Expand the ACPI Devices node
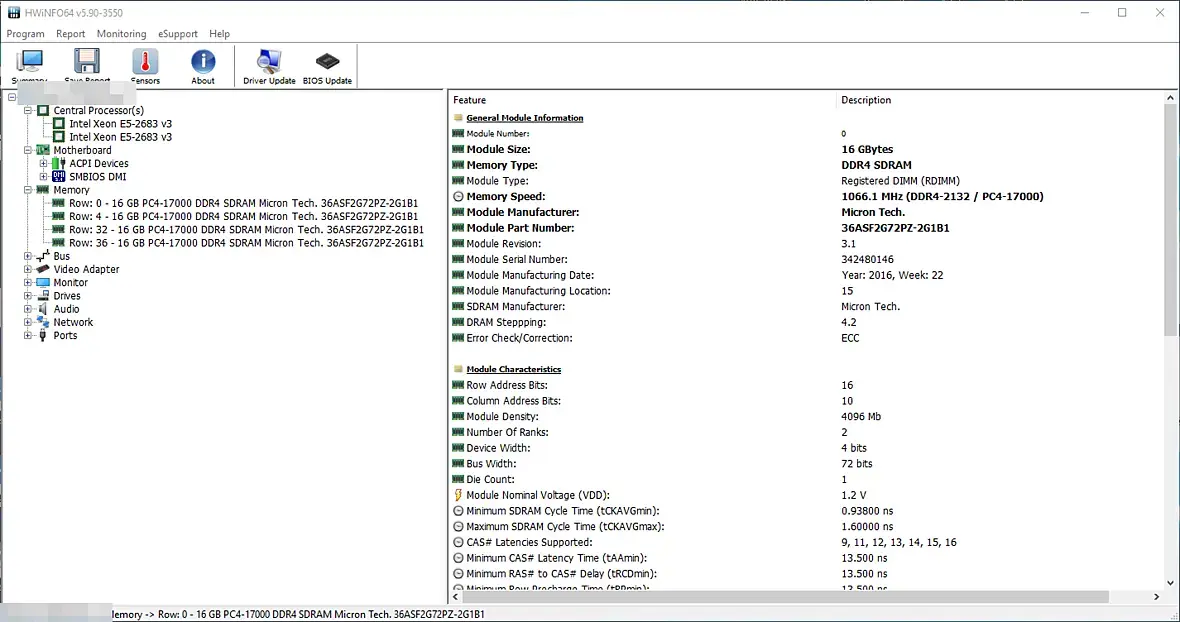Viewport: 1180px width, 622px height. click(44, 163)
